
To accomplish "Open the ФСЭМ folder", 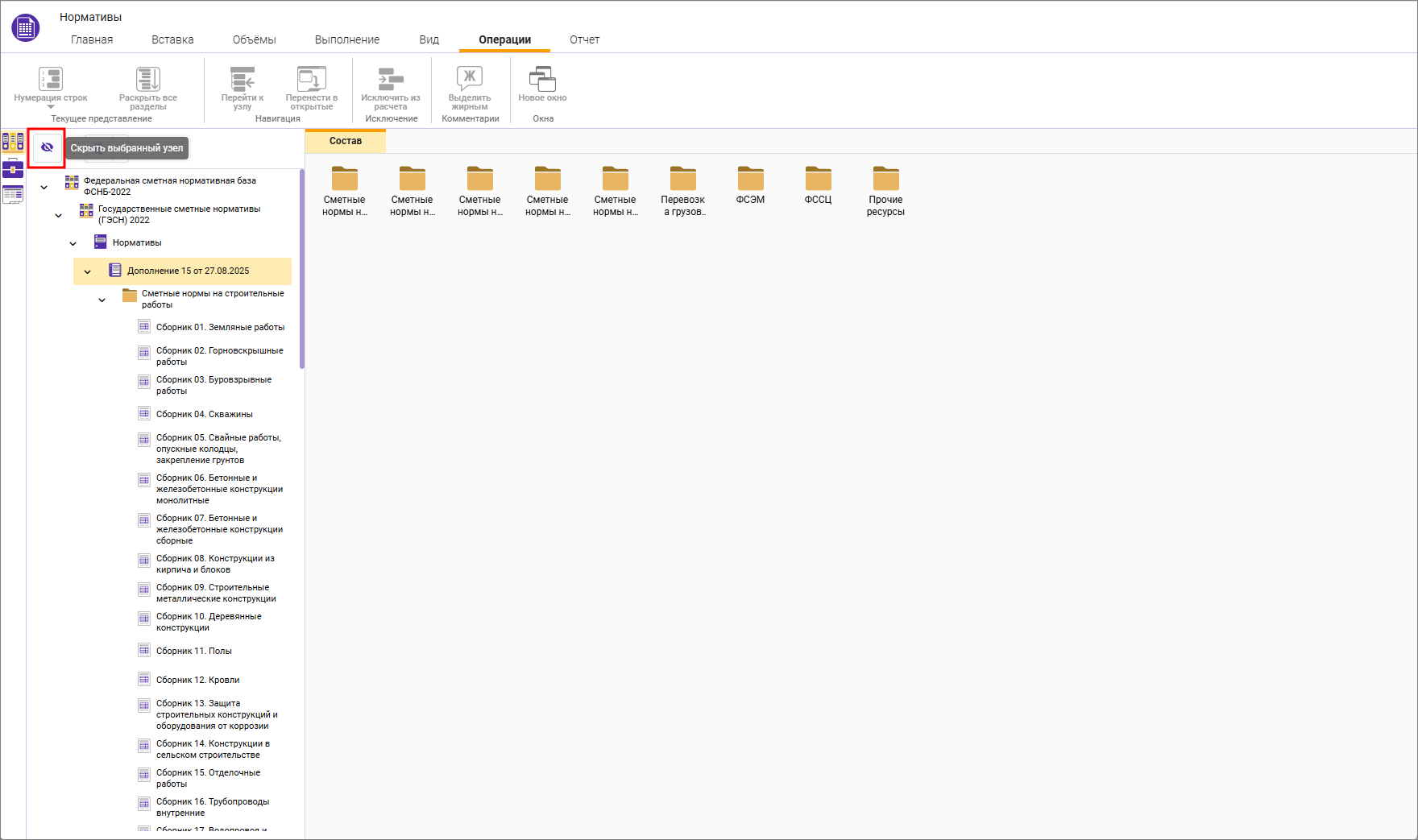I will (750, 185).
